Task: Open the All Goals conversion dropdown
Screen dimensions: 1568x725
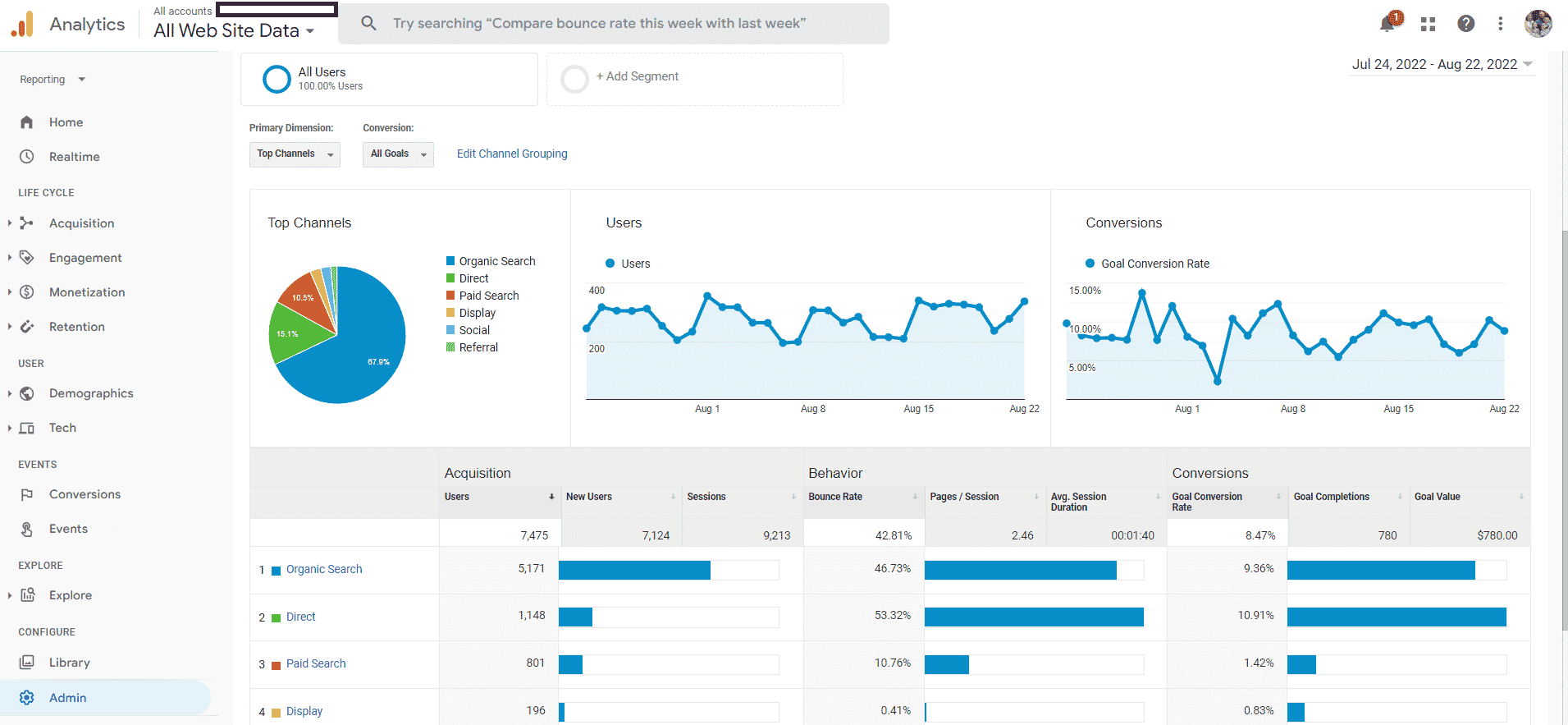Action: point(398,154)
